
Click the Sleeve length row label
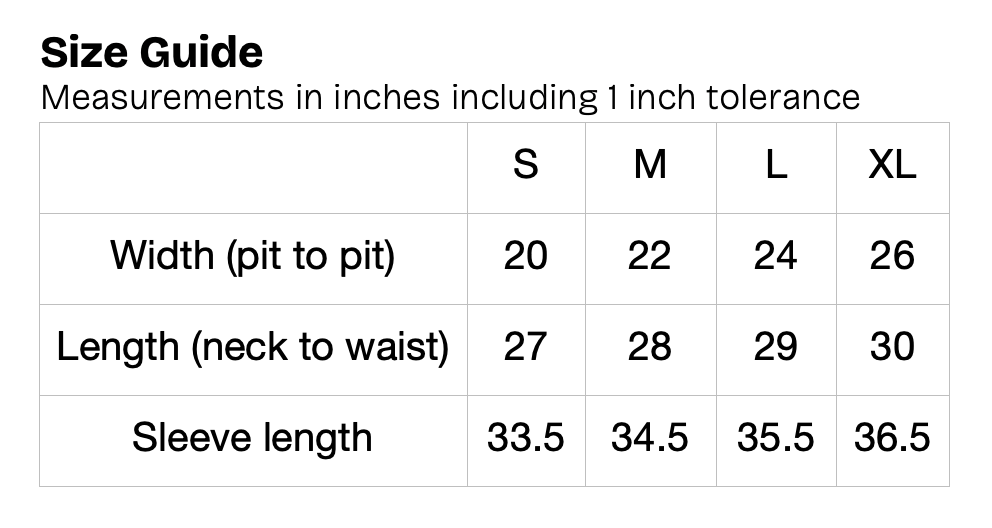pyautogui.click(x=253, y=438)
